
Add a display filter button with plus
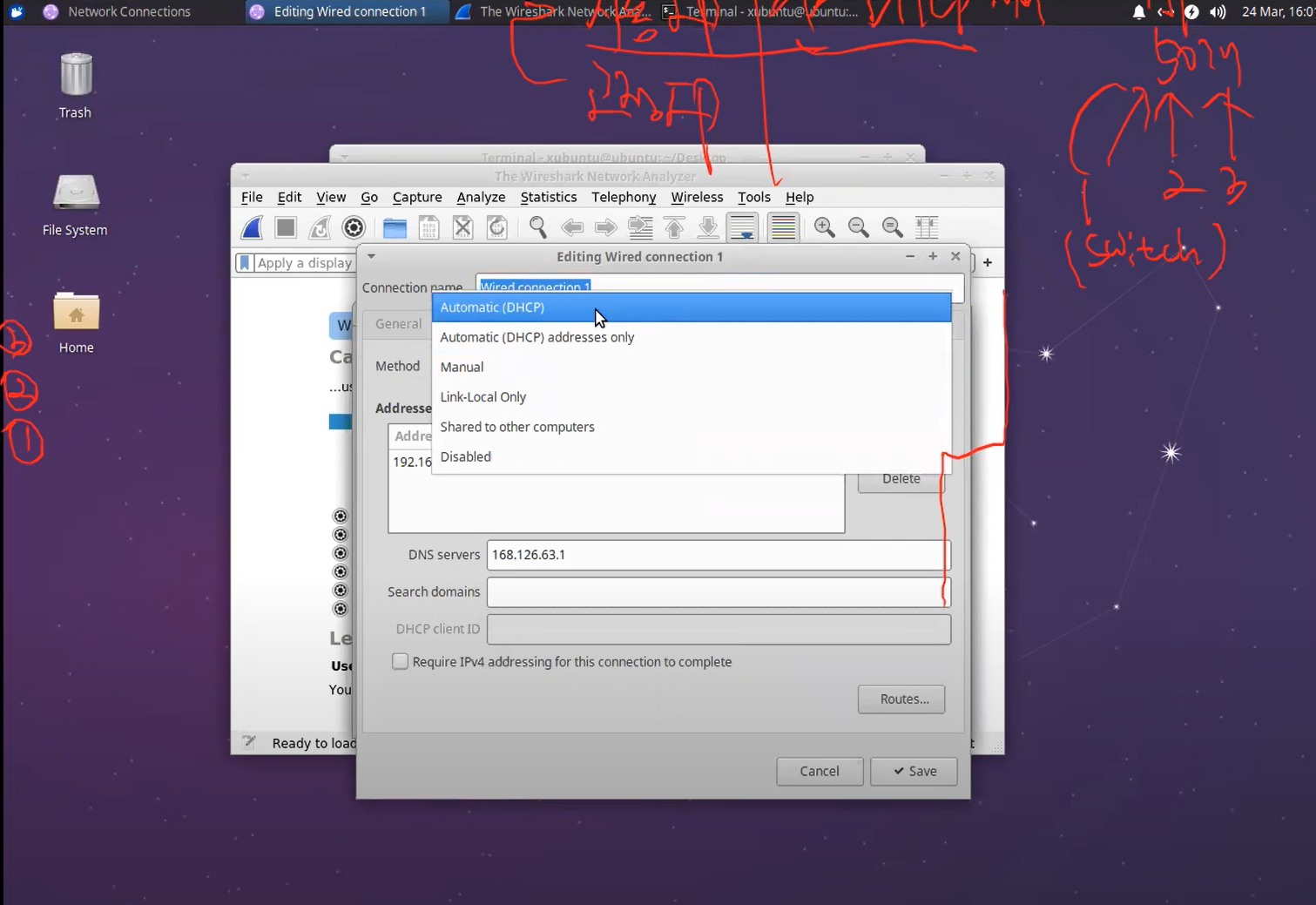[988, 262]
